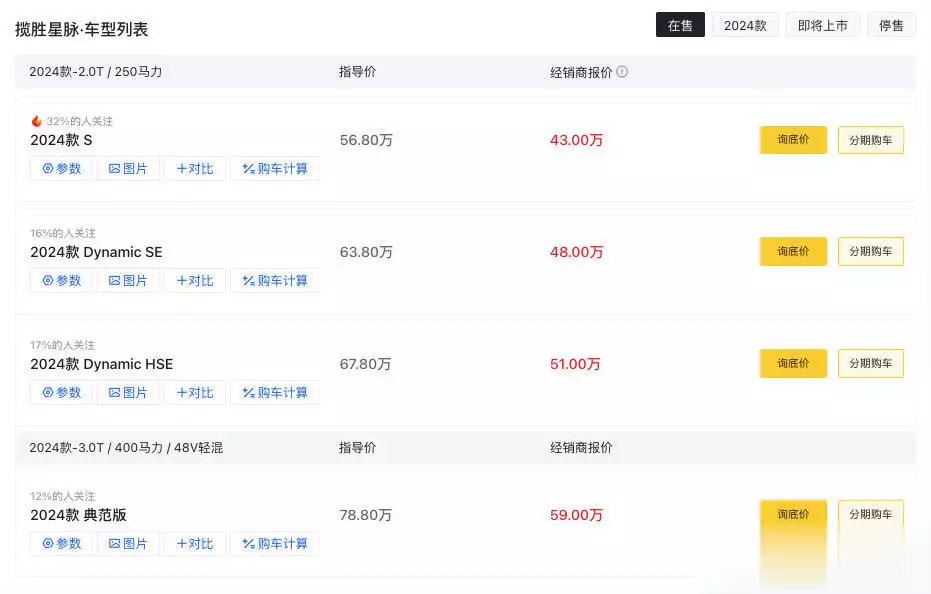Click the info icon beside 经销商报价
The width and height of the screenshot is (931, 594).
click(x=622, y=72)
